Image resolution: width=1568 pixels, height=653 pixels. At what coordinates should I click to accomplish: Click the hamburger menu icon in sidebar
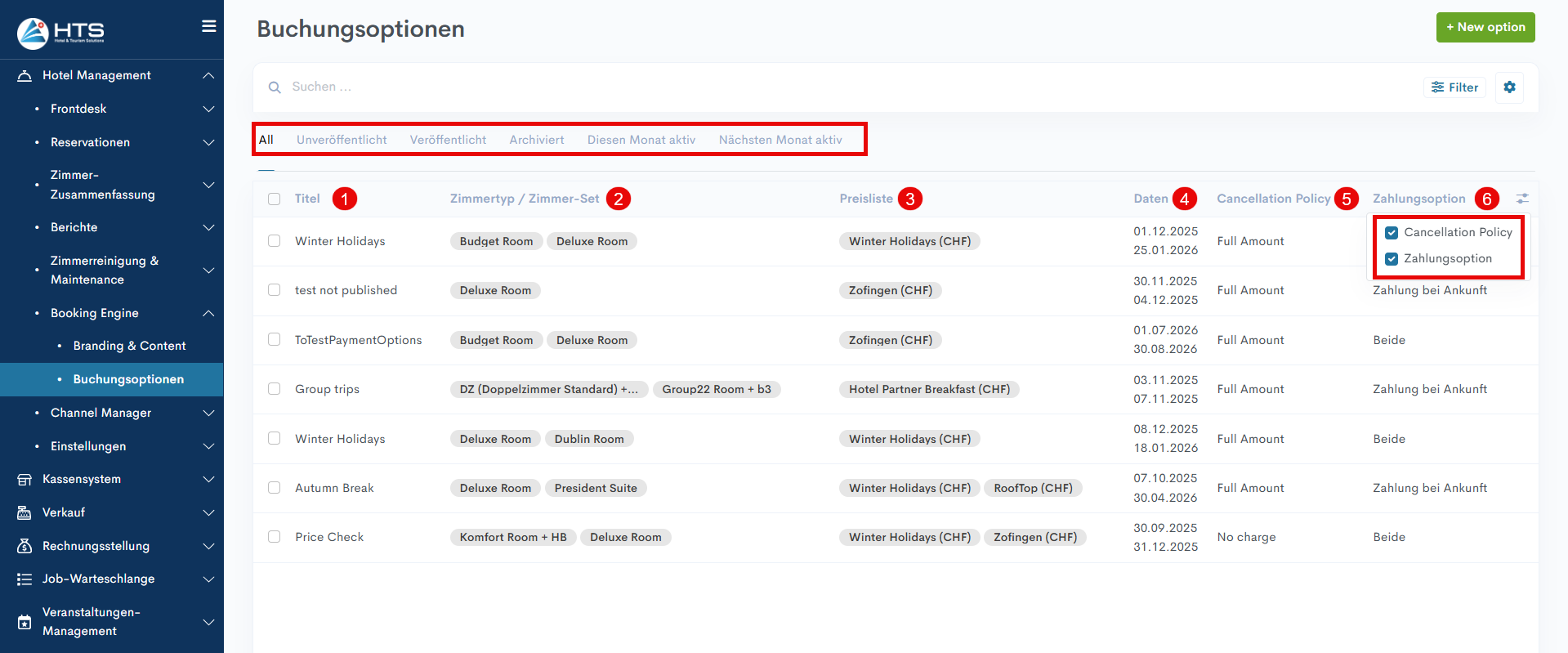(x=209, y=26)
